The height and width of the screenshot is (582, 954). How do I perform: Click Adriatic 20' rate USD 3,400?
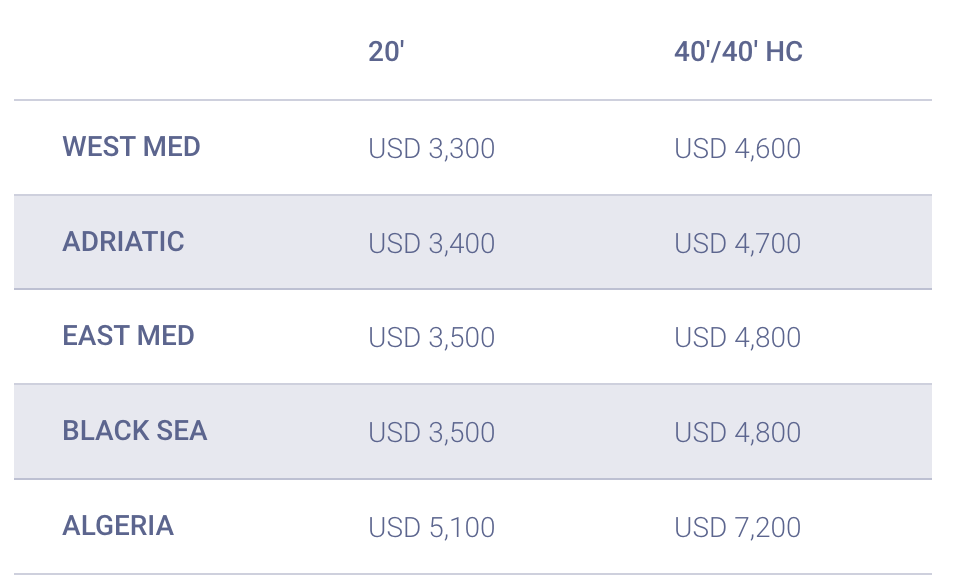point(431,244)
